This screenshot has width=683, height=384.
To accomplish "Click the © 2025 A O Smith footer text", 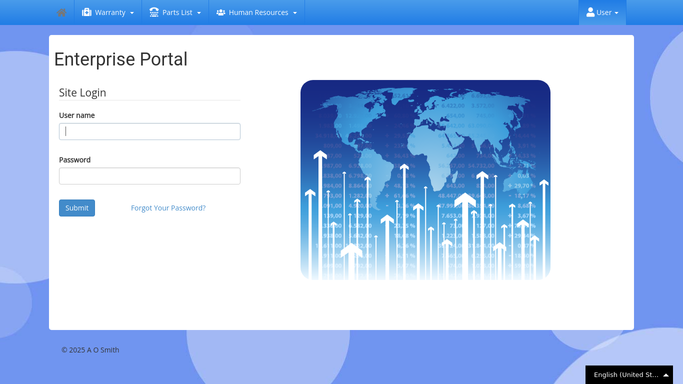I will click(90, 350).
